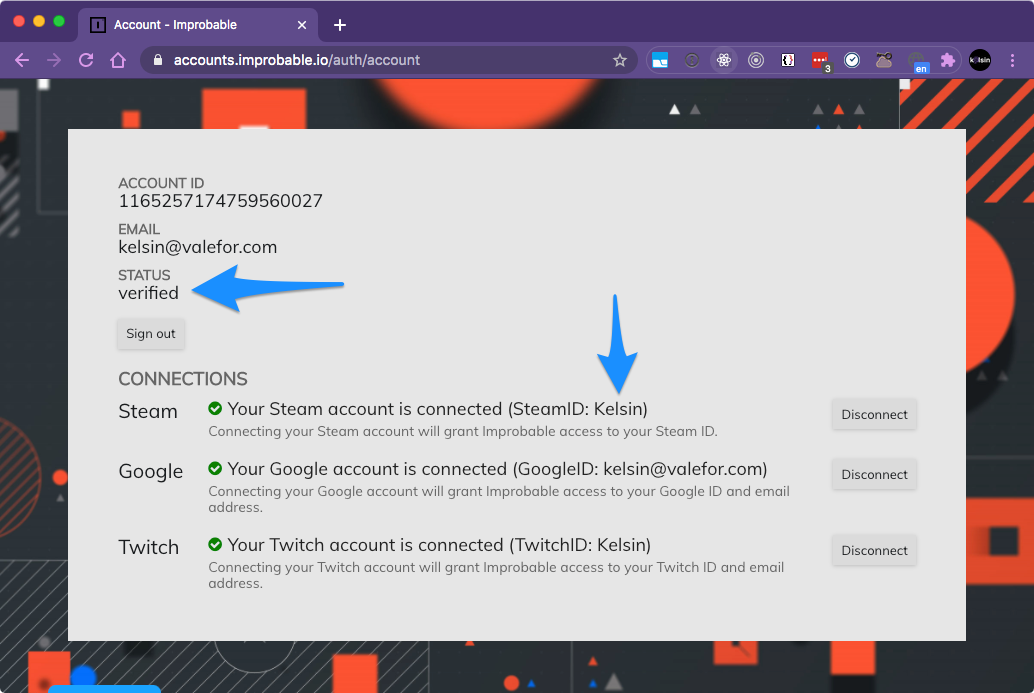The image size is (1034, 693).
Task: Click the account ID number 1165257174759560027
Action: [220, 201]
